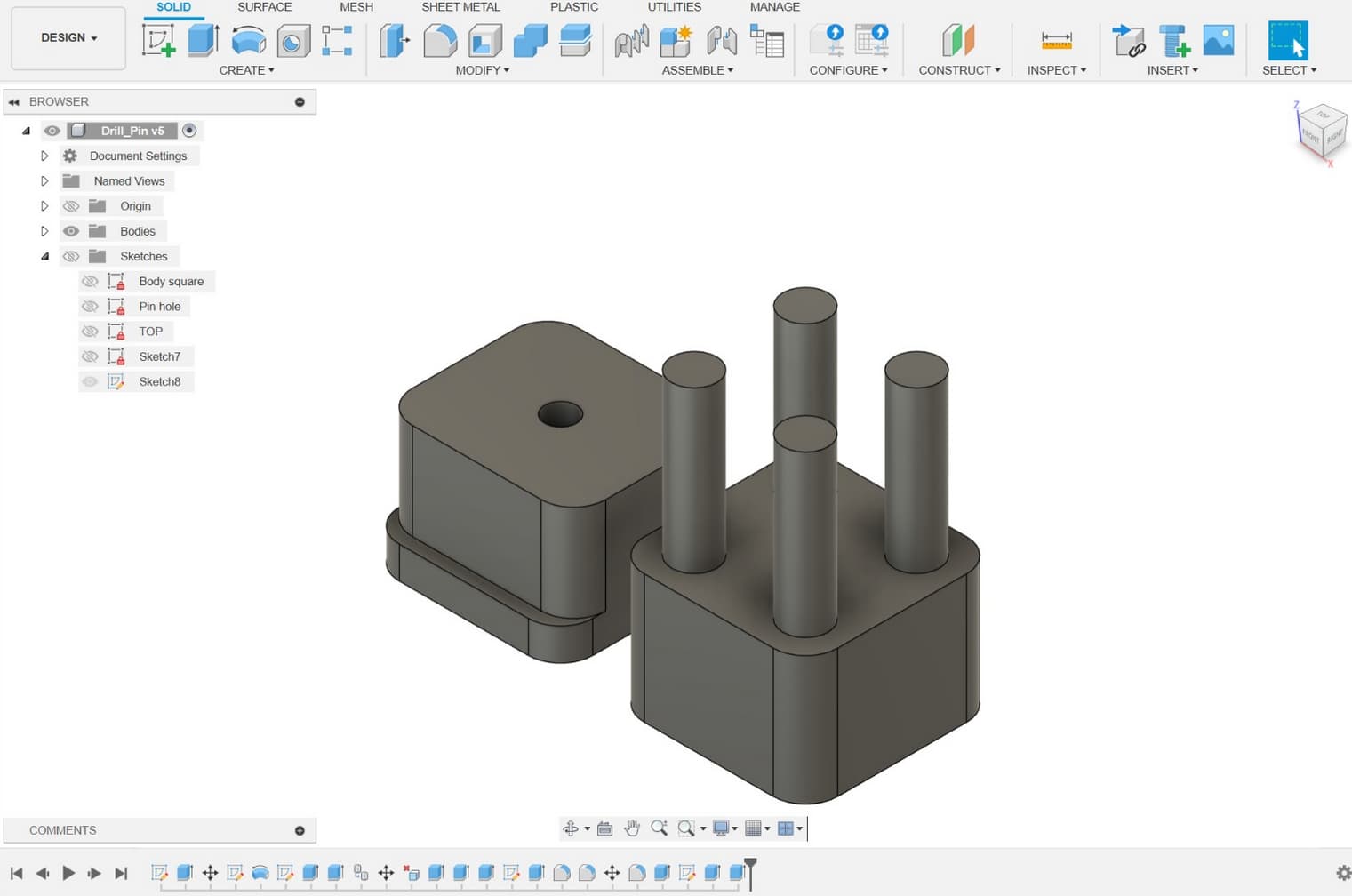Activate Drill_Pin v5 component radio button
This screenshot has width=1352, height=896.
[189, 131]
